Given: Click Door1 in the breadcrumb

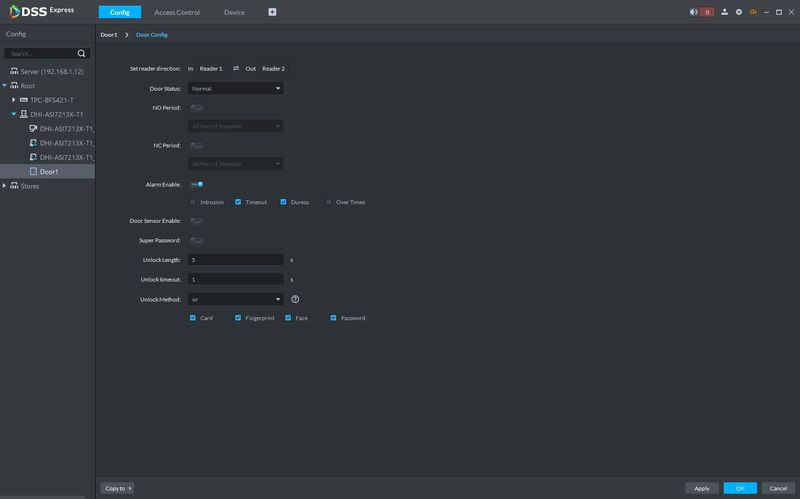Looking at the screenshot, I should click(x=109, y=35).
